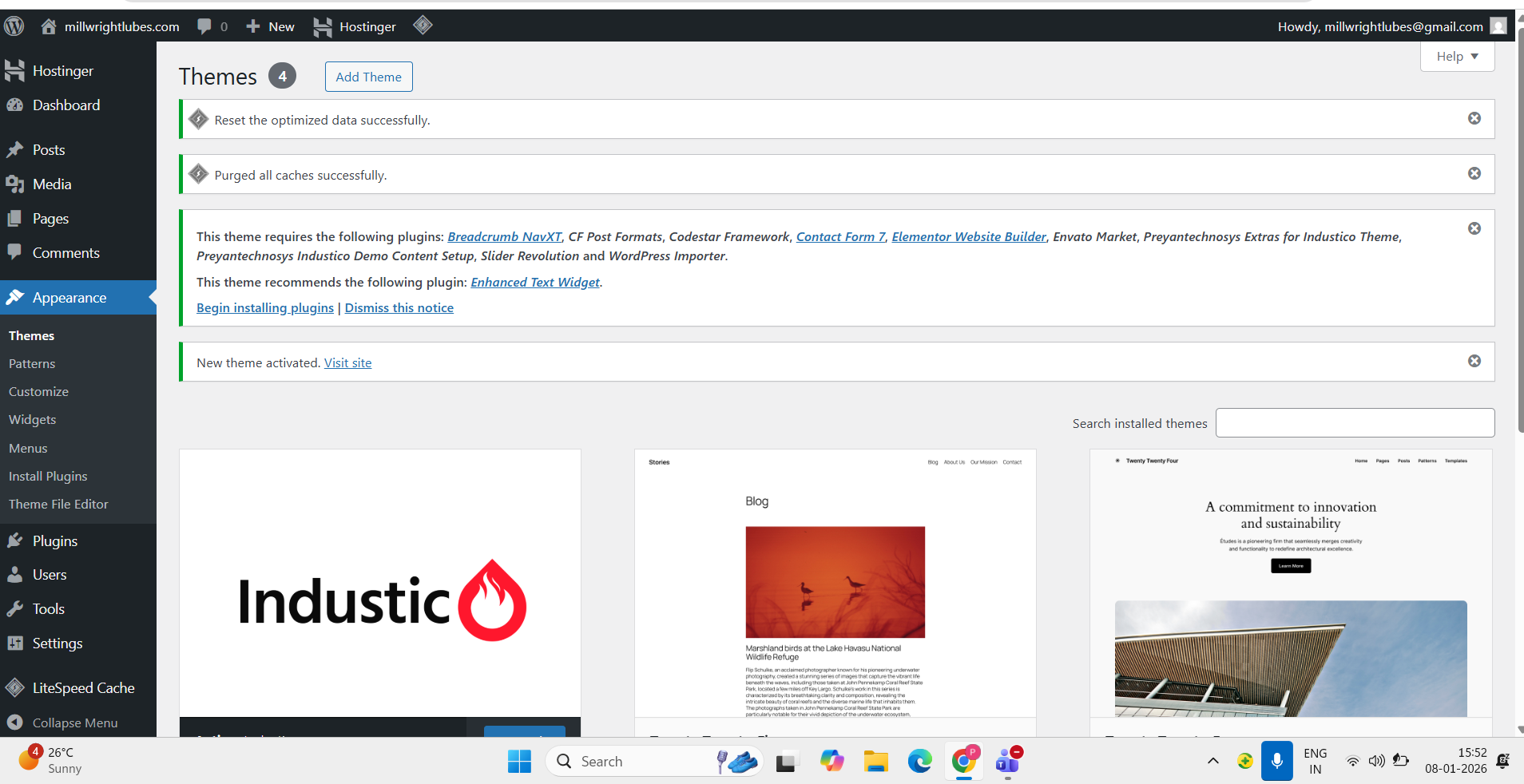Click the Add Theme button
The image size is (1524, 784).
(368, 77)
